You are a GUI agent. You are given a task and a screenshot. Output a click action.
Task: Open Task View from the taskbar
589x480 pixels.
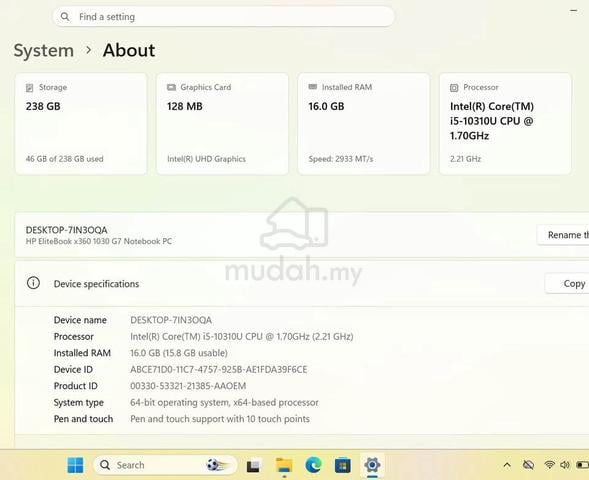click(x=253, y=466)
